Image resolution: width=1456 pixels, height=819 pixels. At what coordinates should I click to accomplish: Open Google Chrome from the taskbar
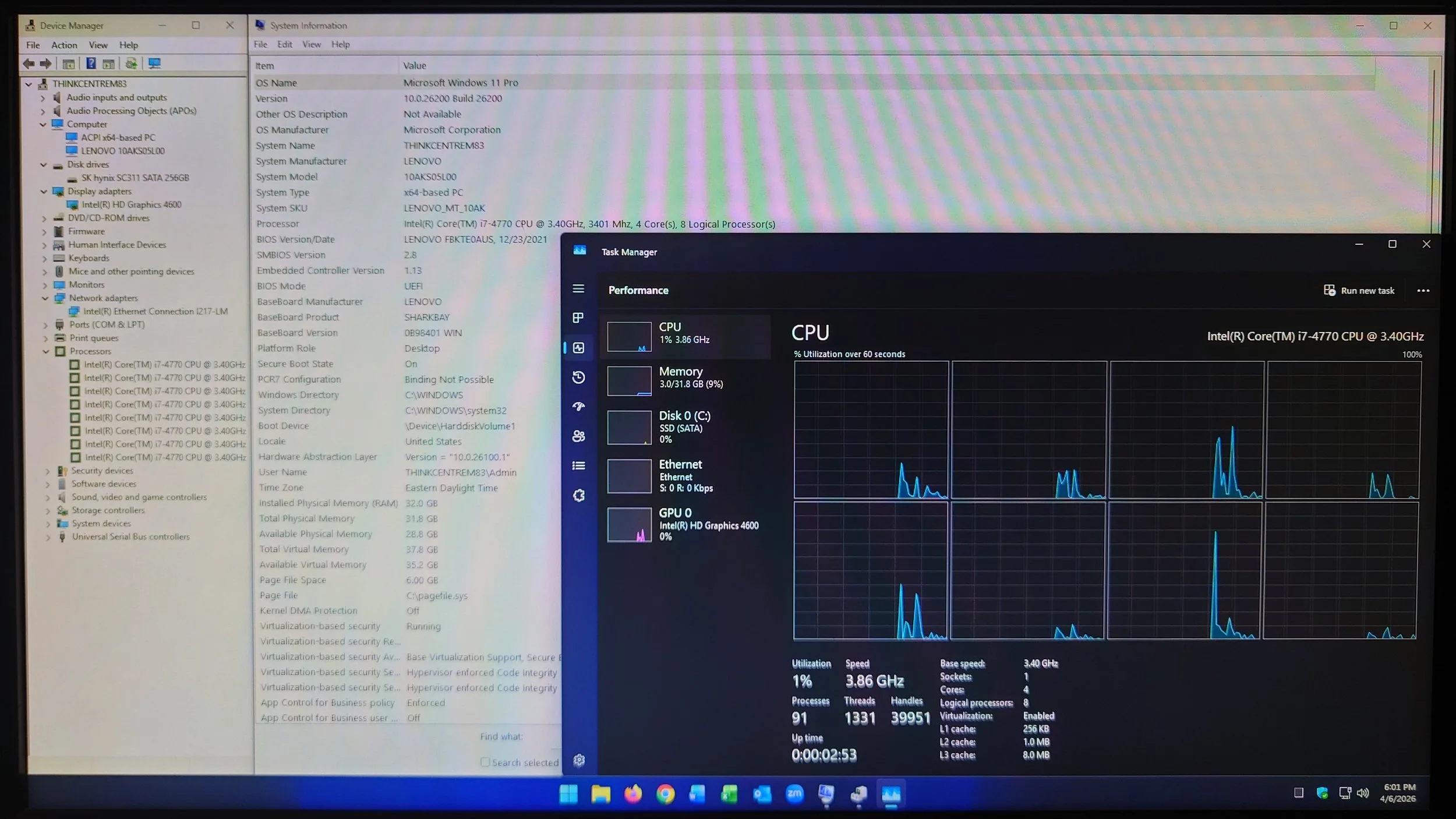pyautogui.click(x=665, y=794)
